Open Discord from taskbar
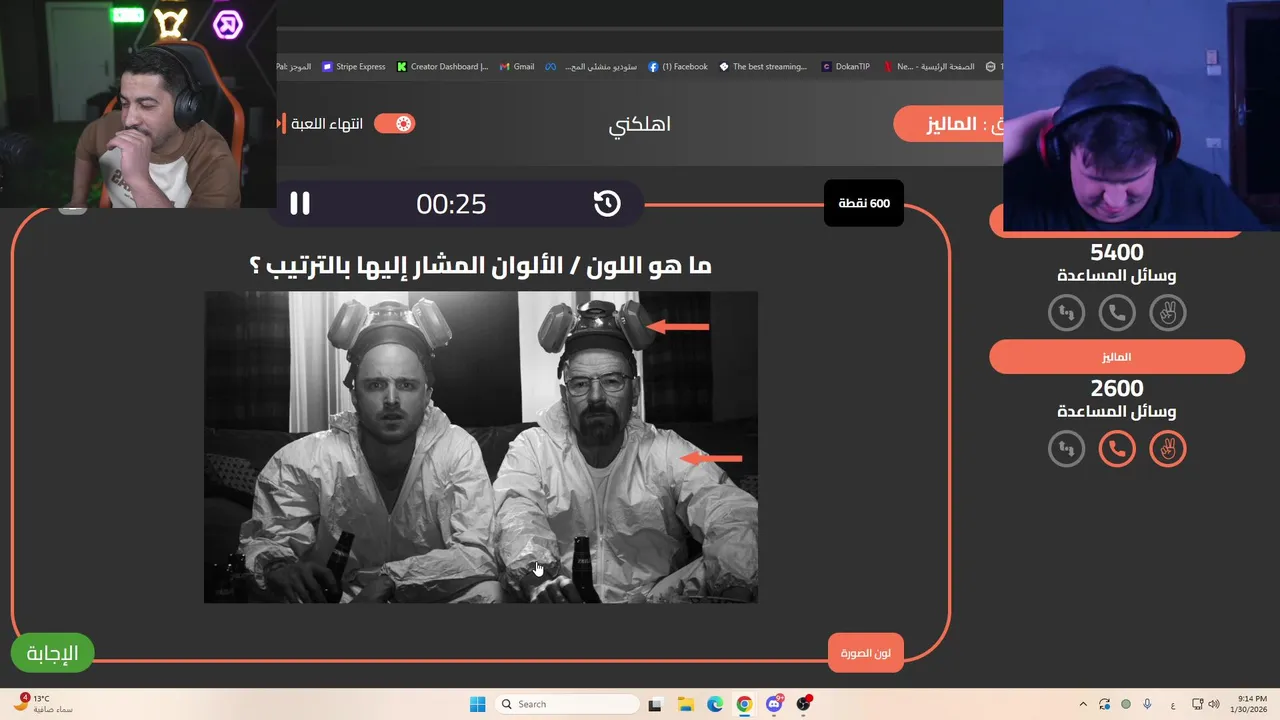This screenshot has width=1280, height=720. [774, 704]
